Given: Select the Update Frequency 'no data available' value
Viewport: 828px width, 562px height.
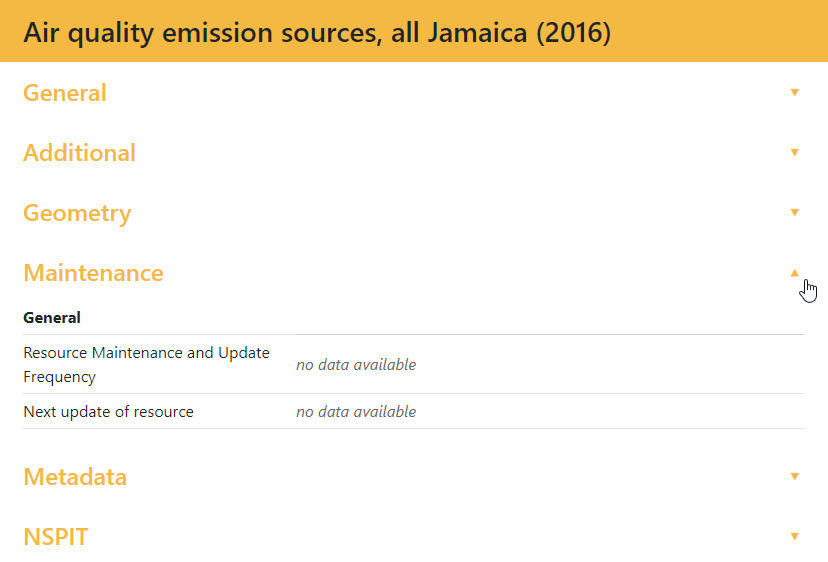Looking at the screenshot, I should pos(356,365).
